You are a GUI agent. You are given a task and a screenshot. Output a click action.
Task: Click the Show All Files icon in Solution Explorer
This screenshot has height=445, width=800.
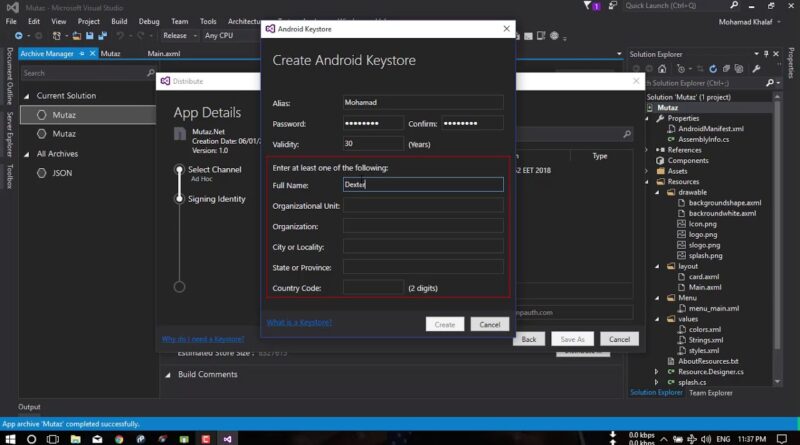pos(739,69)
